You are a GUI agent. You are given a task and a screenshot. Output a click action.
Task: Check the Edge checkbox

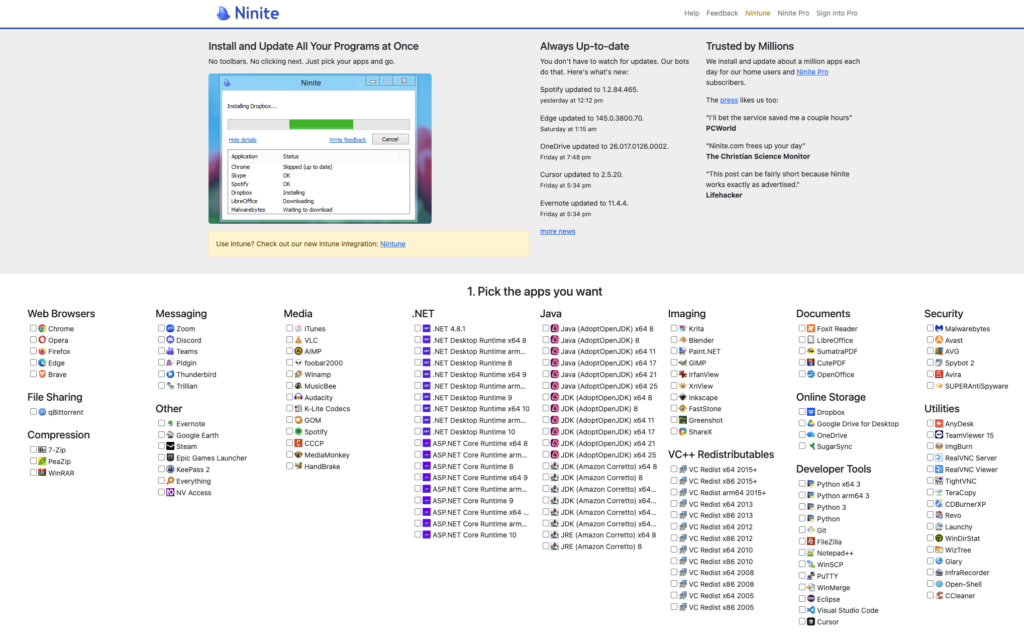33,362
